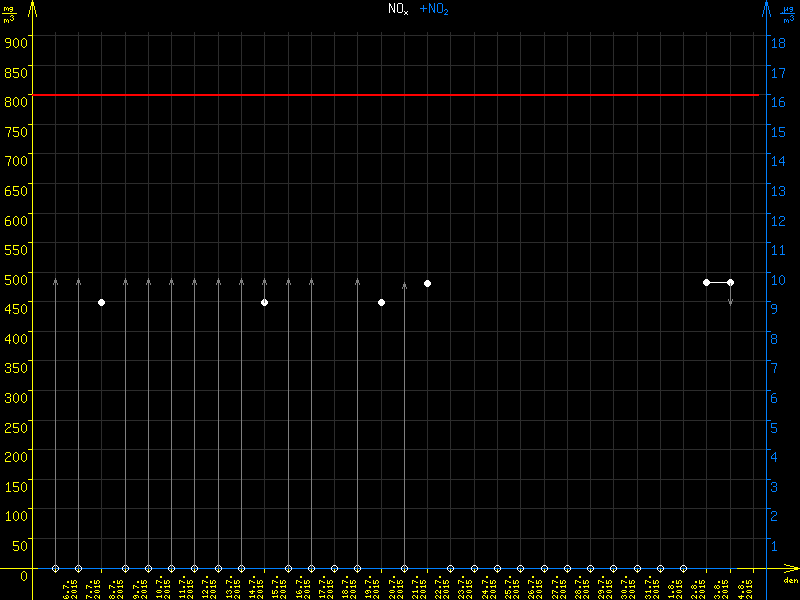Click the blue +NO2 series label
800x600 pixels.
(434, 8)
